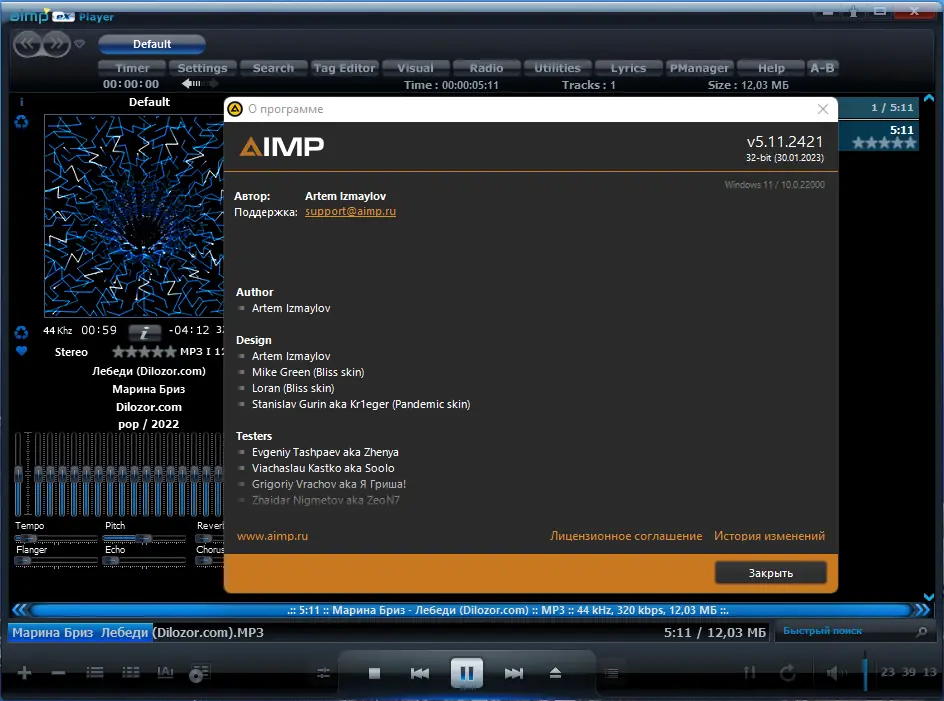
Task: Open the volume speaker icon
Action: (835, 671)
